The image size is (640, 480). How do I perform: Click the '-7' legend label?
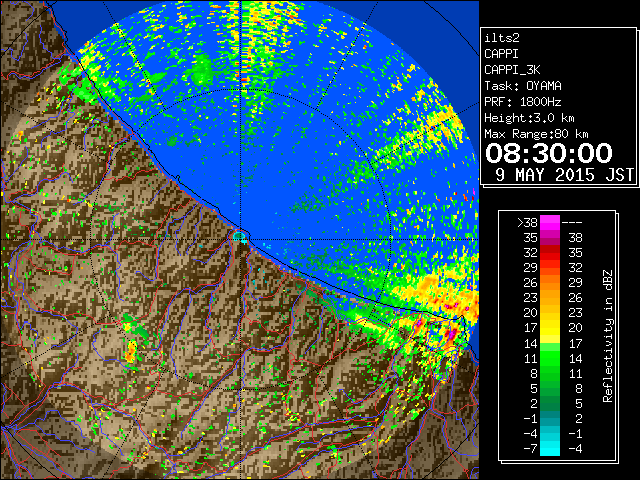click(530, 449)
